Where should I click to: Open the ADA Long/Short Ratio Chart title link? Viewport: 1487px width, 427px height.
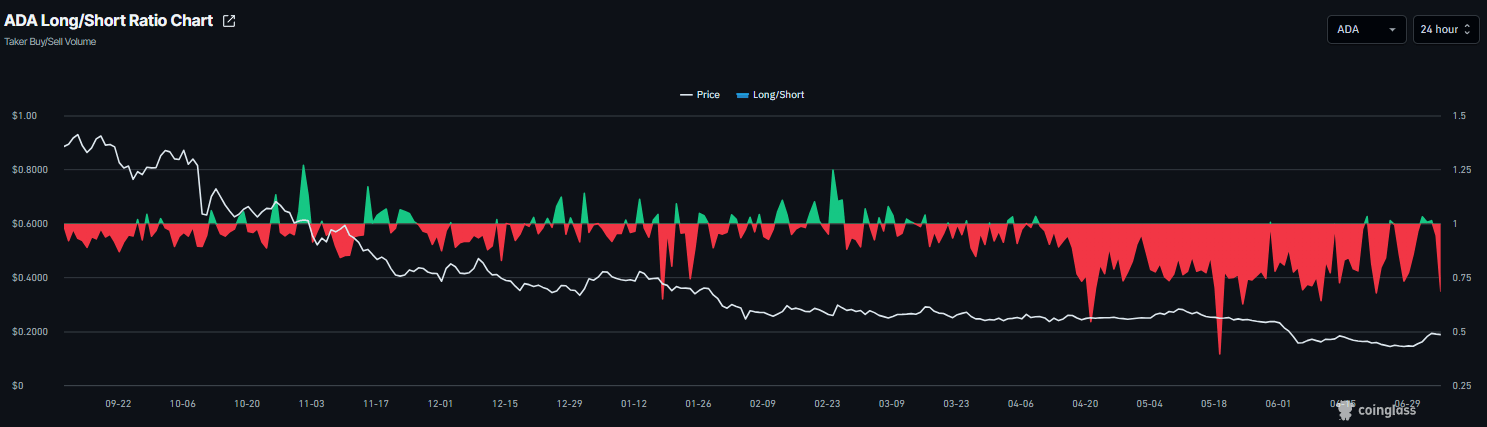tap(109, 21)
